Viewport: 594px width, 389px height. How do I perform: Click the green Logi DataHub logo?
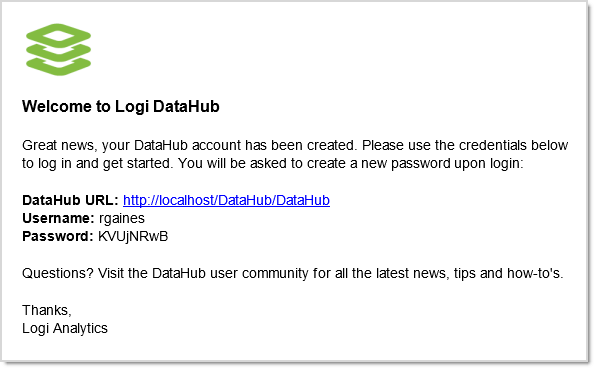coord(58,50)
